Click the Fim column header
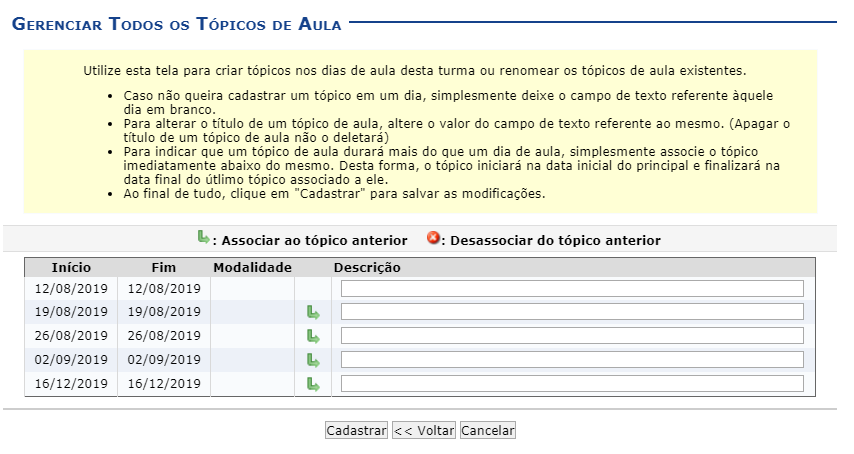The image size is (854, 454). coord(163,268)
